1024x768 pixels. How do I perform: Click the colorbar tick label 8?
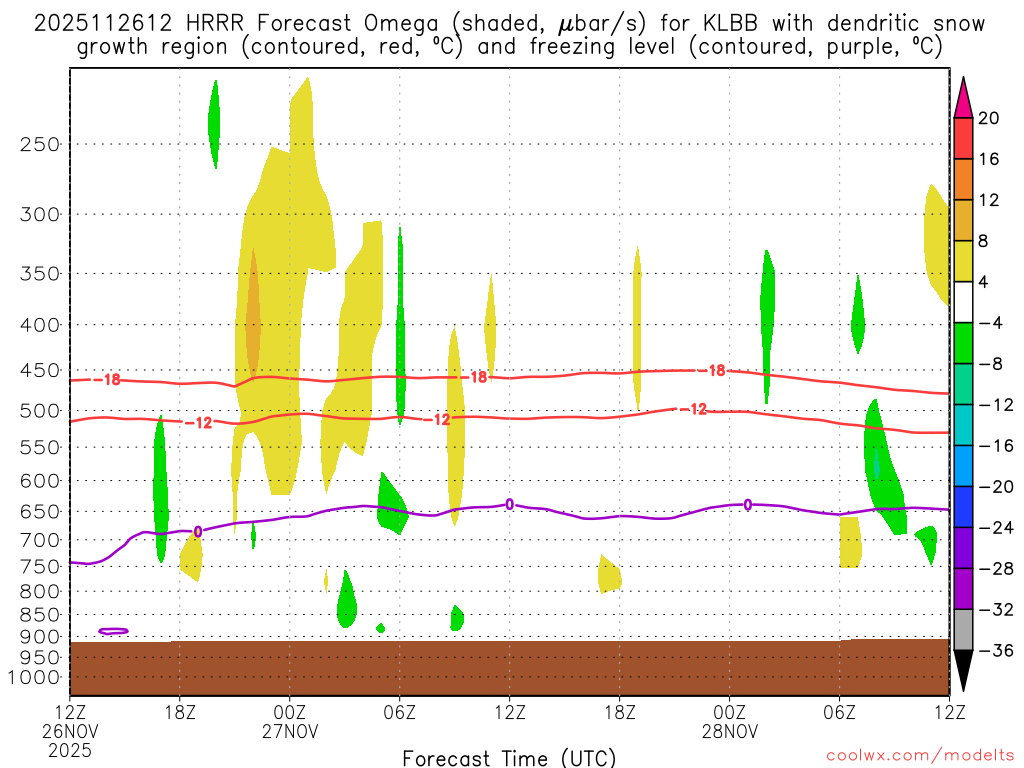click(x=984, y=241)
